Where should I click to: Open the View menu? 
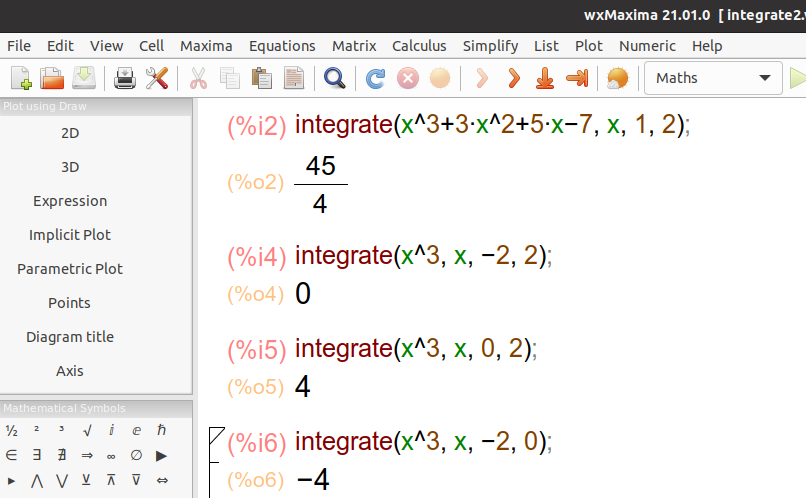coord(106,46)
